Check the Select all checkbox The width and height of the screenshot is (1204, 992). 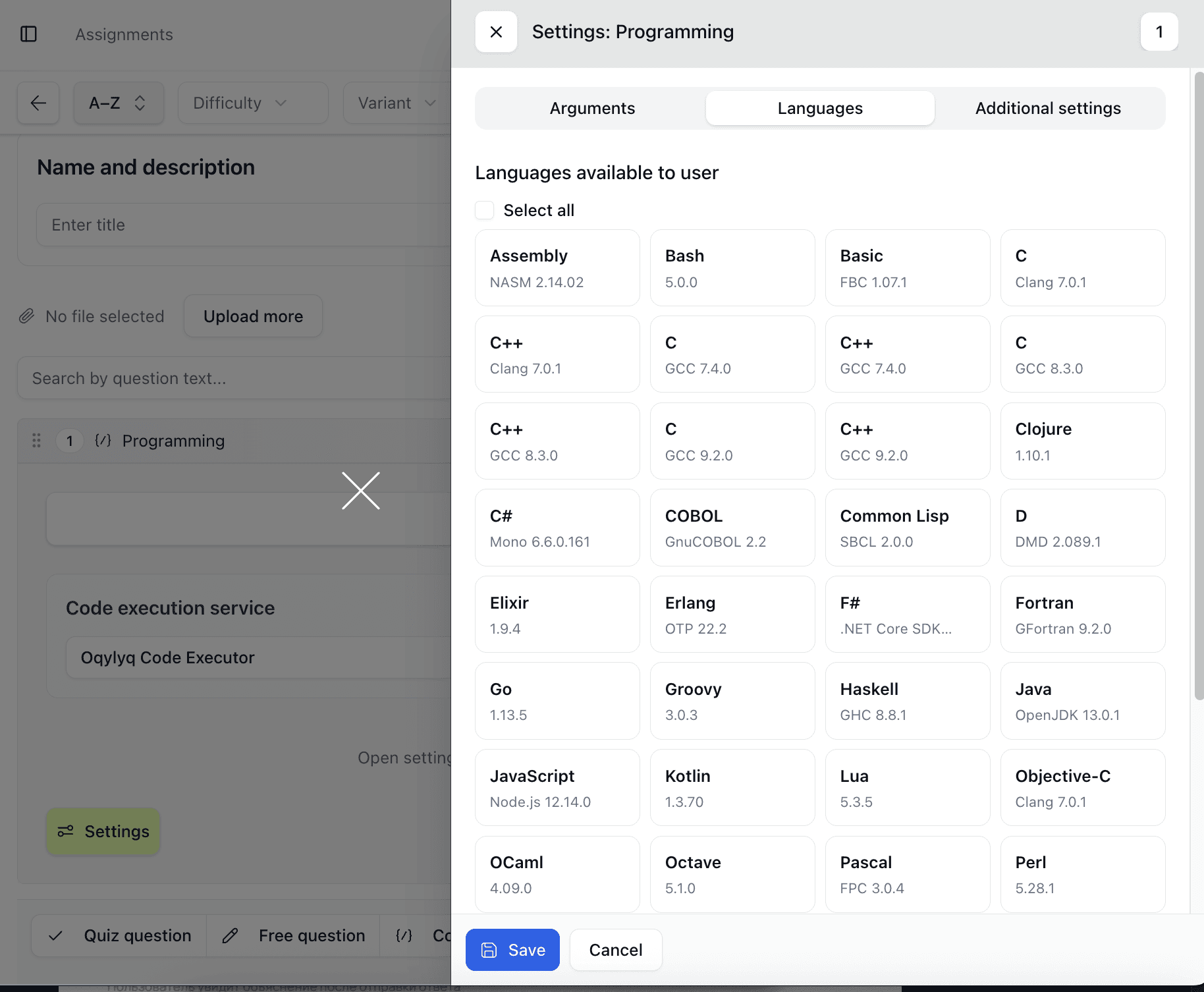pos(485,210)
